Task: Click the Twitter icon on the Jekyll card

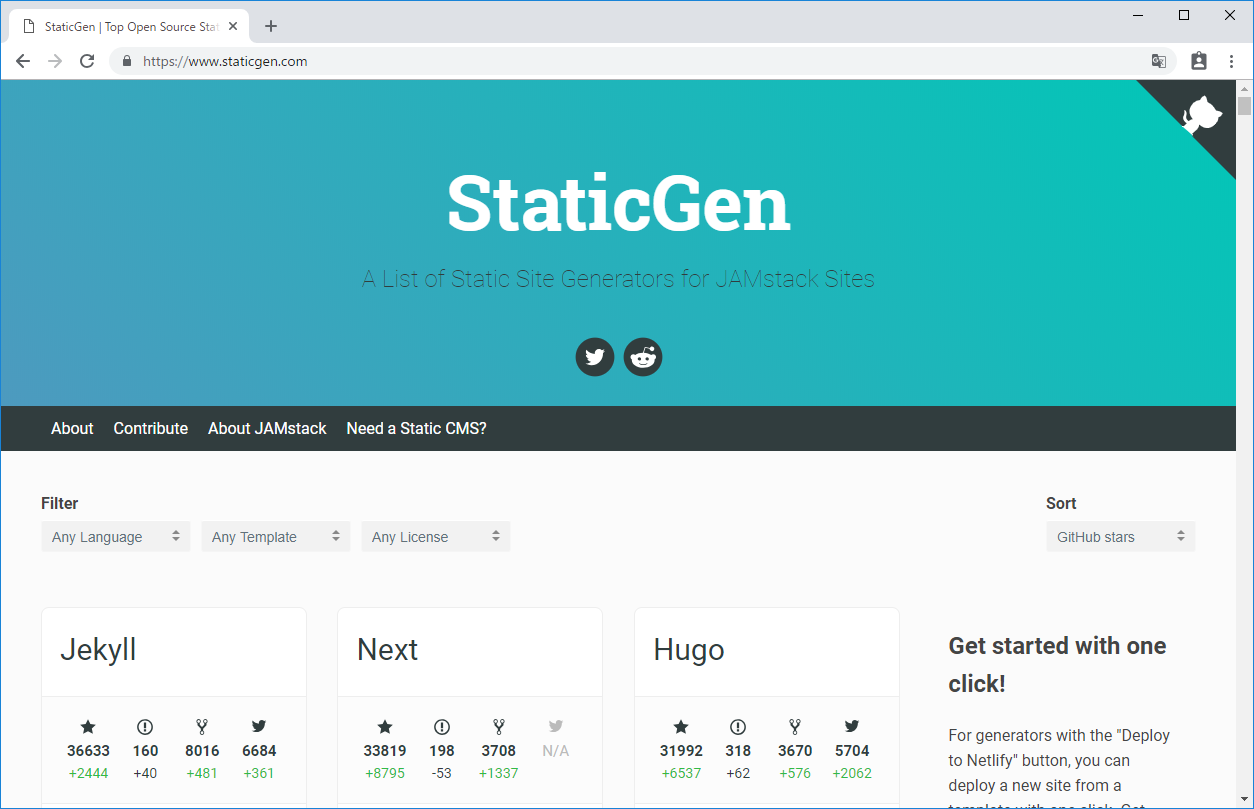Action: [x=259, y=727]
